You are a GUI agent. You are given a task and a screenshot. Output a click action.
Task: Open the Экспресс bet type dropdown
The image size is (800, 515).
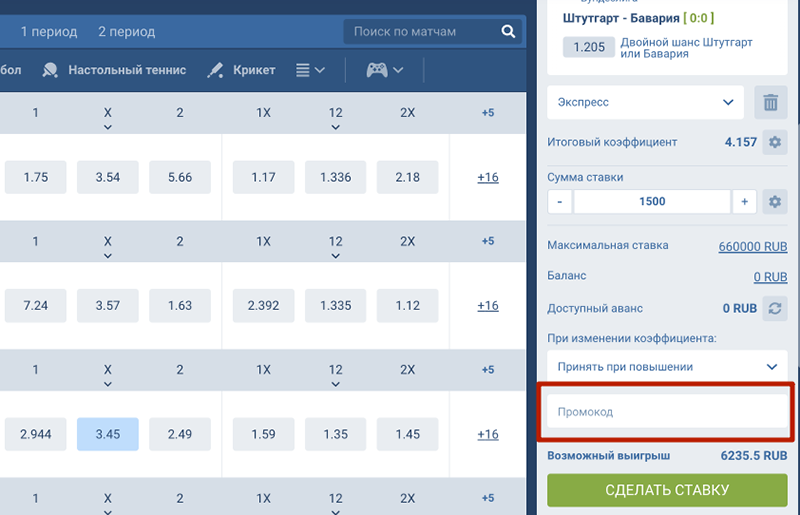pos(645,102)
